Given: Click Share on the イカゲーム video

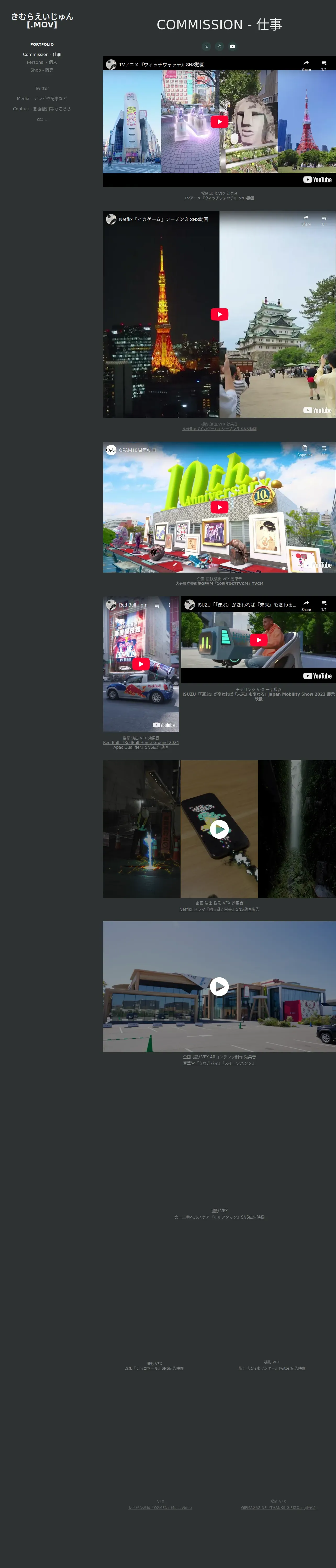Looking at the screenshot, I should tap(306, 219).
